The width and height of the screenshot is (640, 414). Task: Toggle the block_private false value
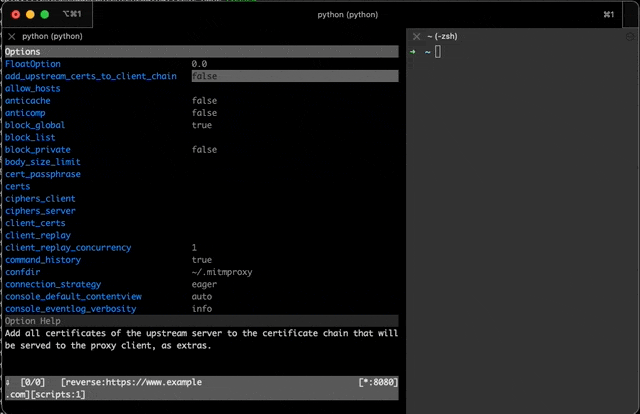[204, 150]
